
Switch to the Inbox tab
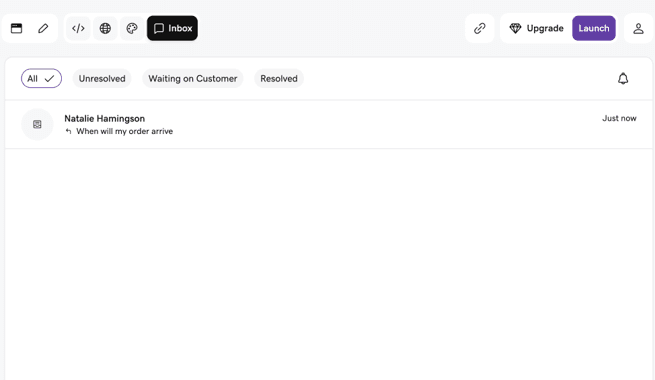[172, 28]
